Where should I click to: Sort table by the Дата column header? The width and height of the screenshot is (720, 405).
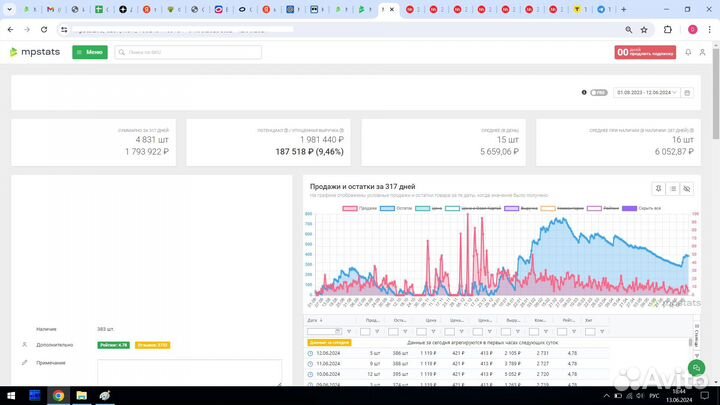(x=313, y=320)
